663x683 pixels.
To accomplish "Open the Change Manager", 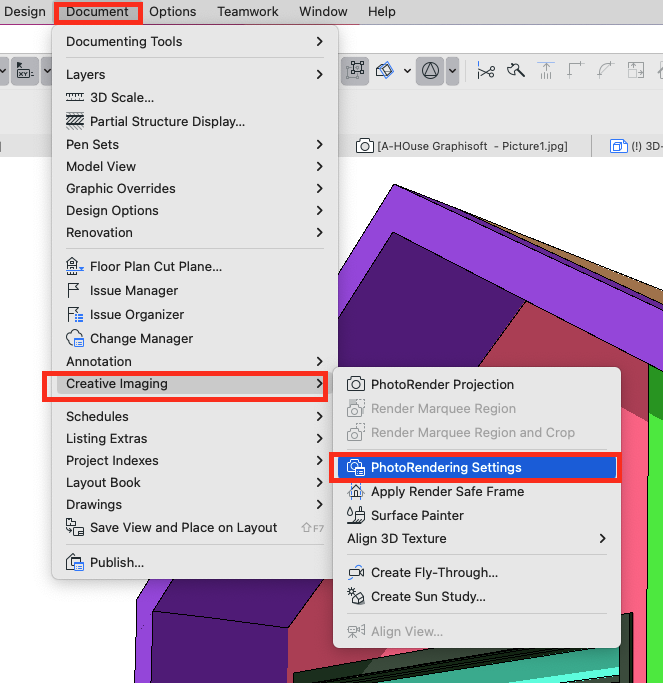I will [x=195, y=338].
